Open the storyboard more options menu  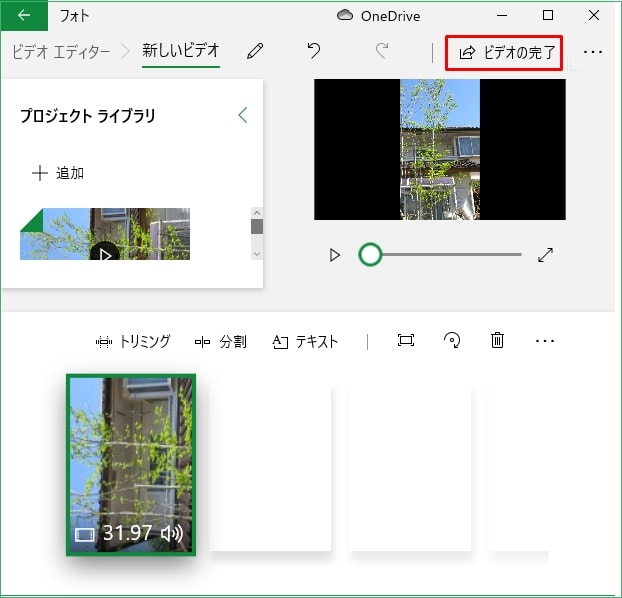545,341
